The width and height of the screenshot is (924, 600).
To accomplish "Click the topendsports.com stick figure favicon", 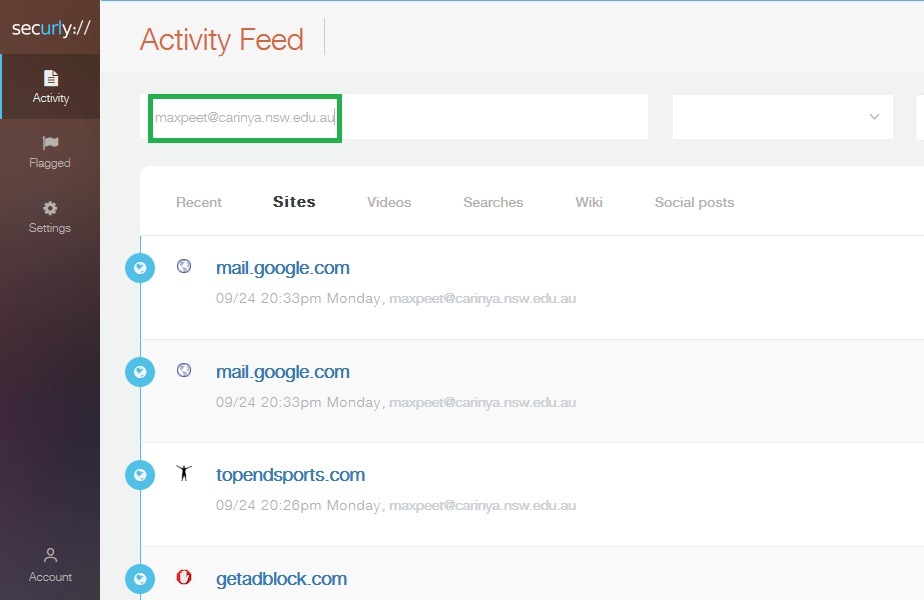I will (184, 473).
